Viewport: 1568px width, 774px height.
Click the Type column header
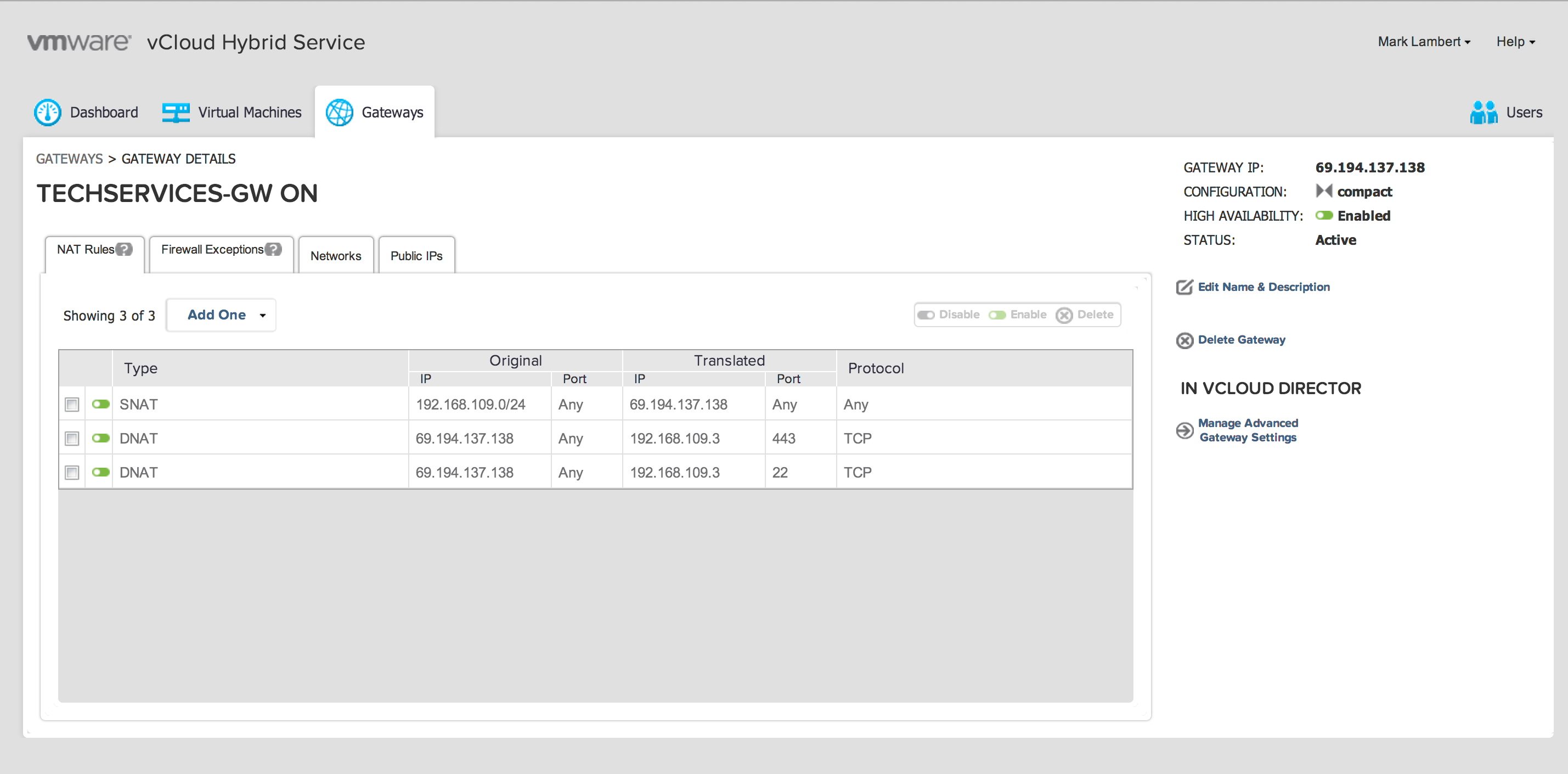tap(140, 368)
